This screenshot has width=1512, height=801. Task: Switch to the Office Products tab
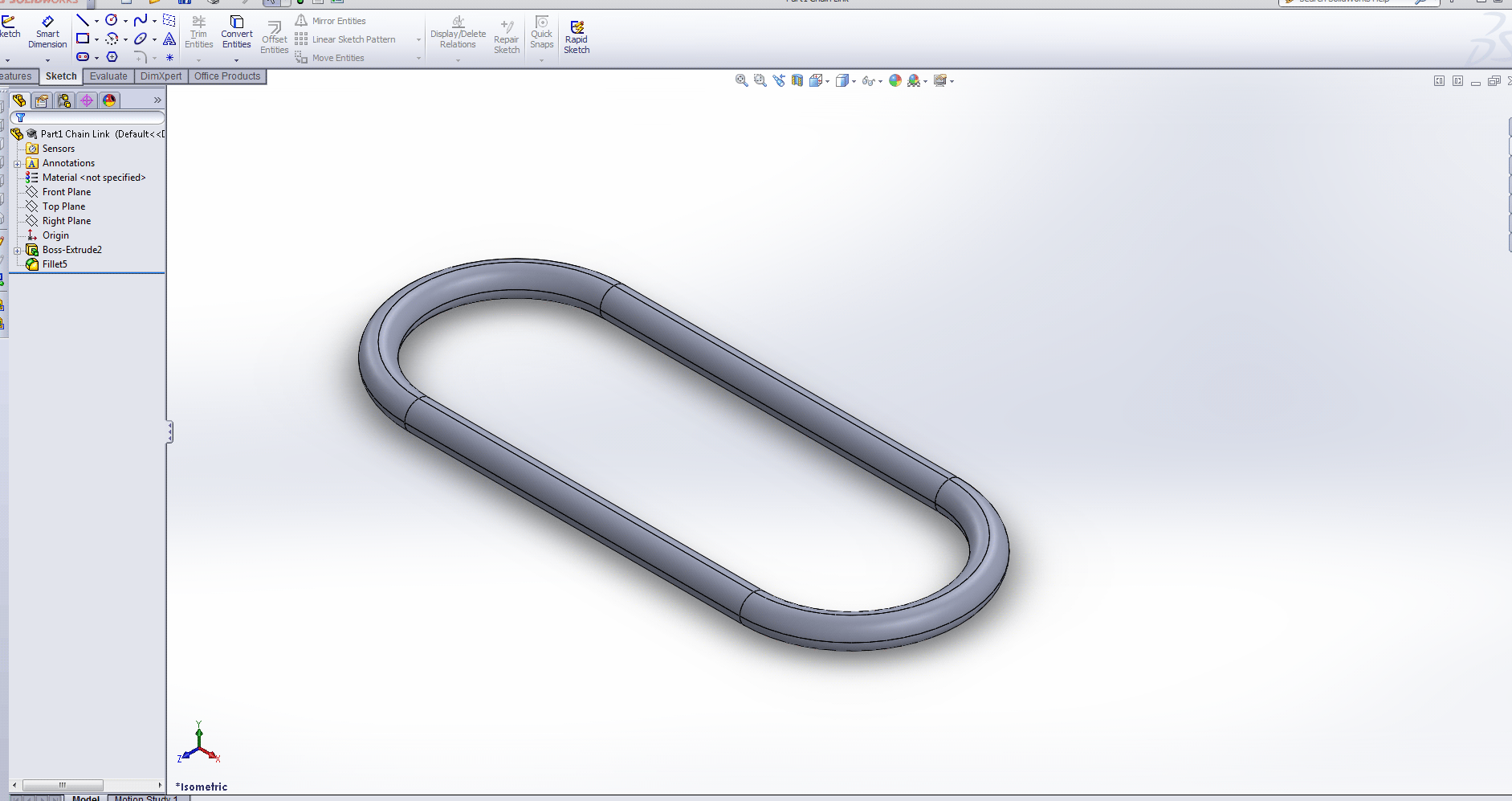(227, 76)
